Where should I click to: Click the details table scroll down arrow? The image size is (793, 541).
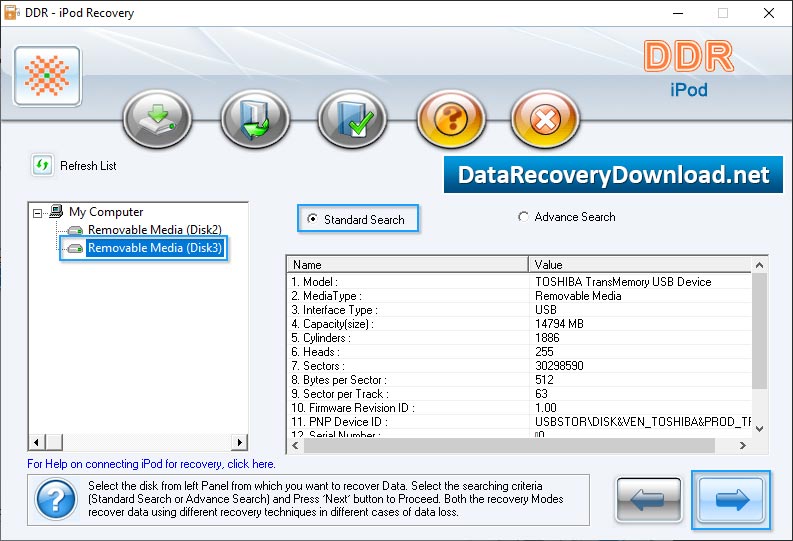(x=759, y=429)
